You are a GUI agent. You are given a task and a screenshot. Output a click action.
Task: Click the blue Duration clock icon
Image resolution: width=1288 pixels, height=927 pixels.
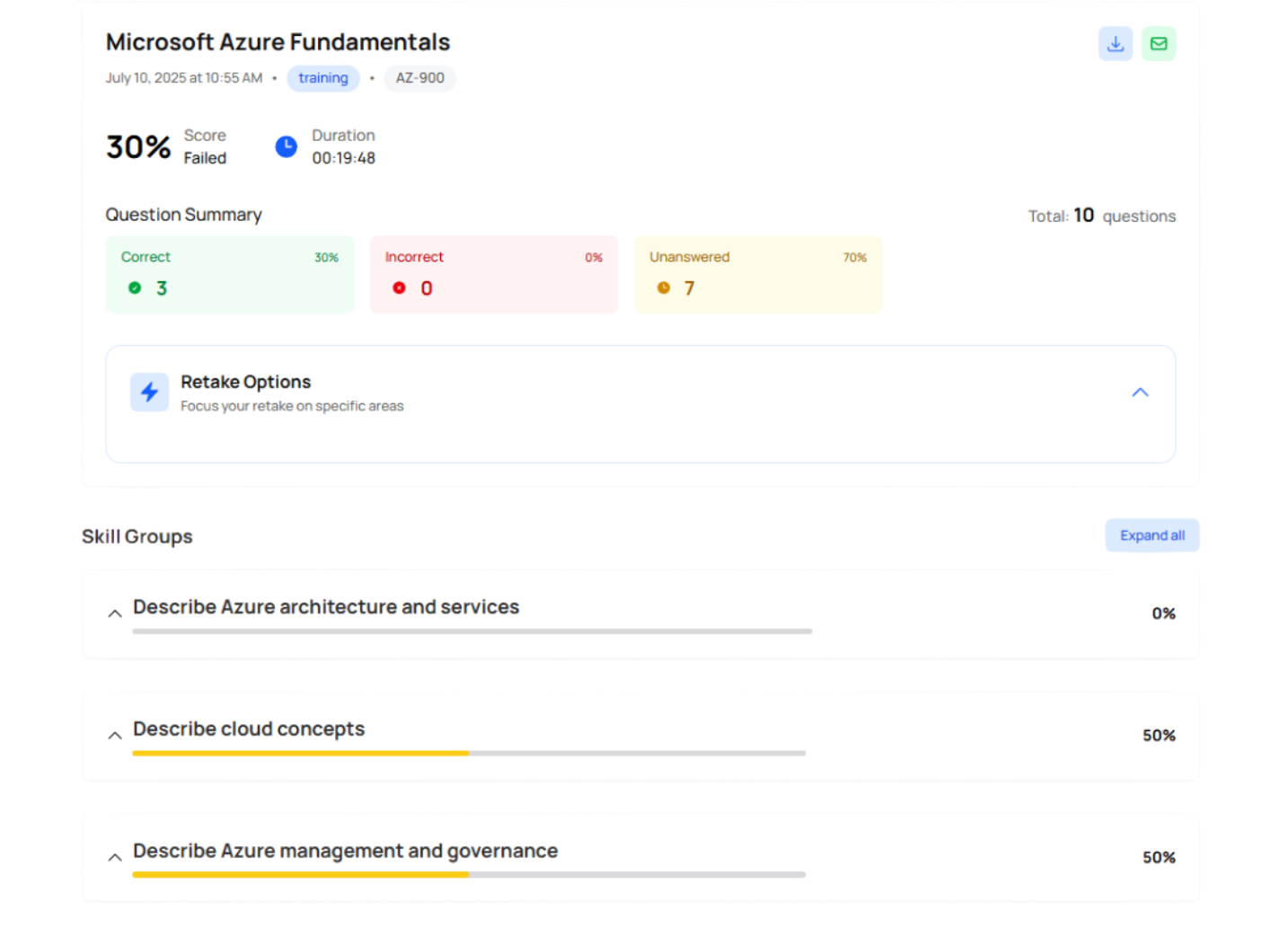pyautogui.click(x=286, y=147)
